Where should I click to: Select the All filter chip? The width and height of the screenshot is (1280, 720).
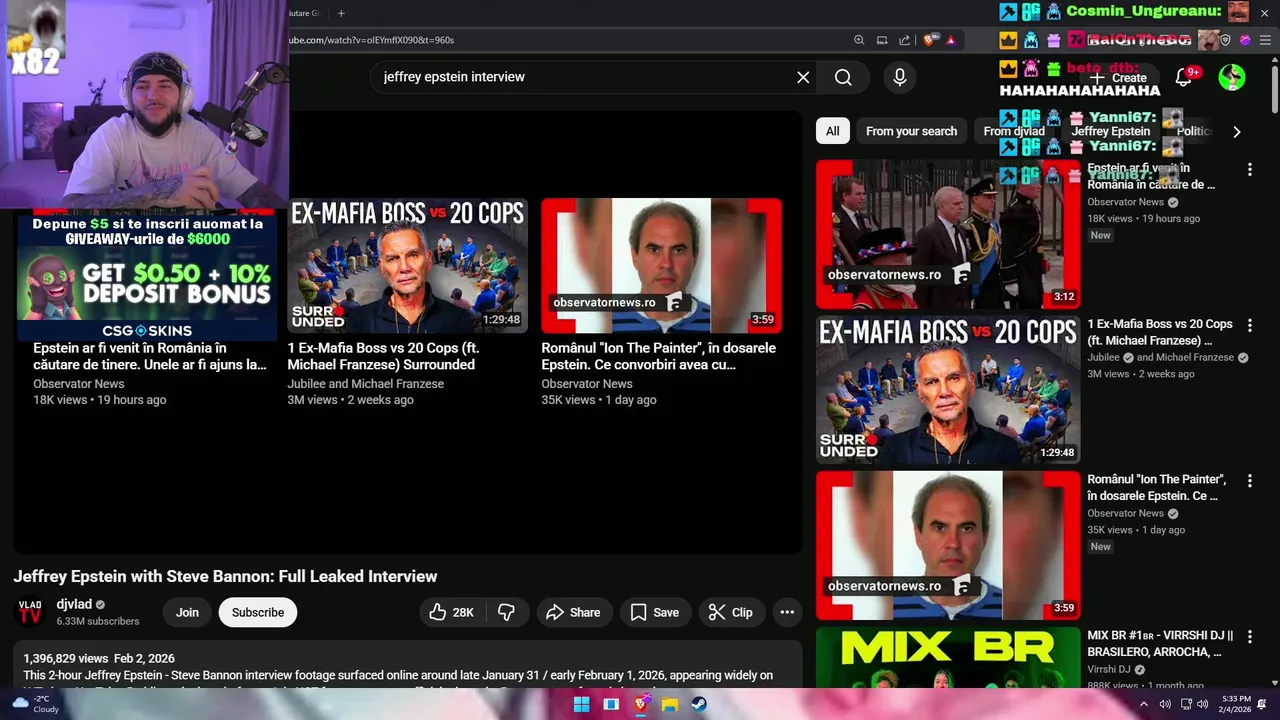(833, 131)
